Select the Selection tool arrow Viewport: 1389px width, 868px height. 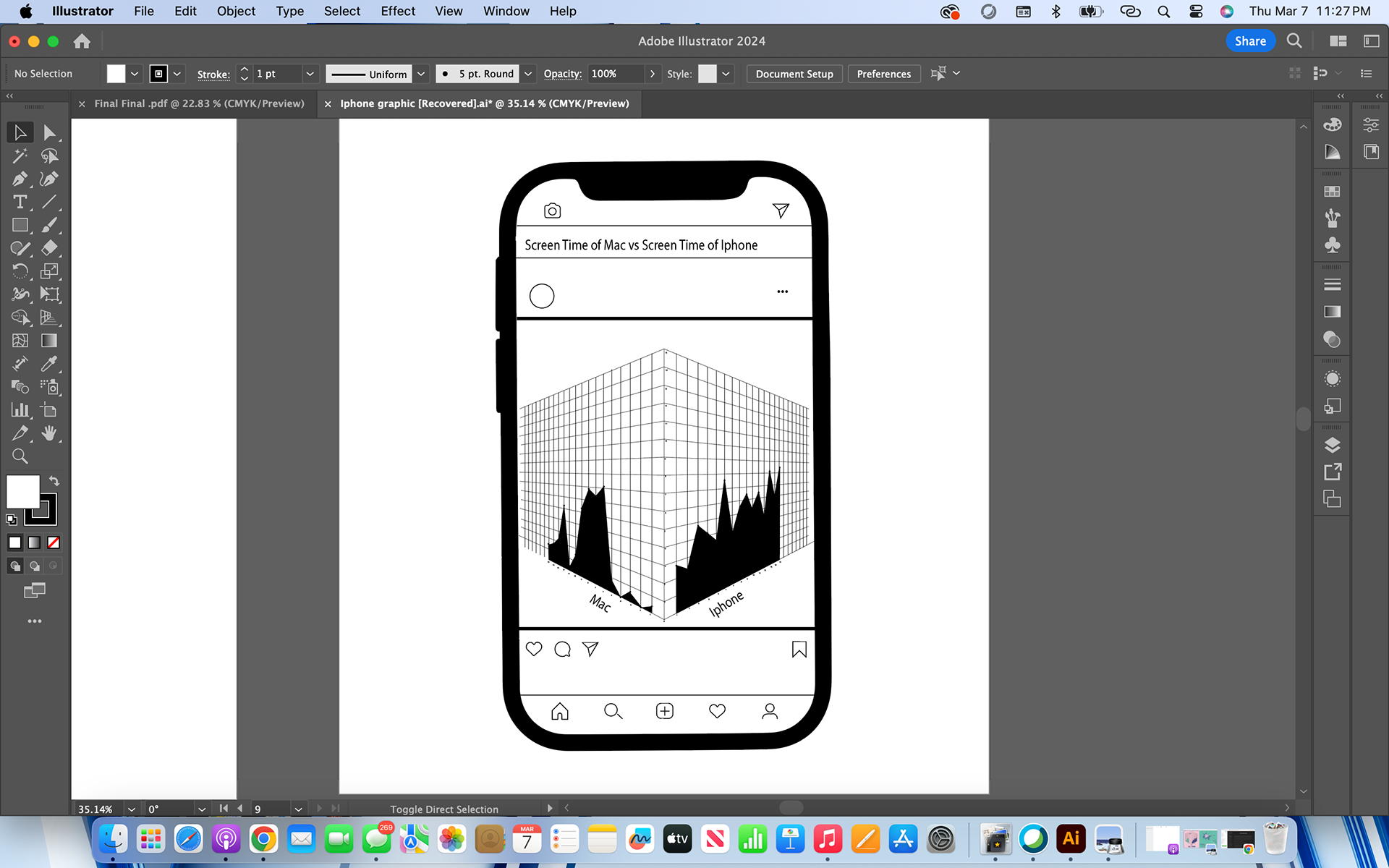tap(20, 132)
